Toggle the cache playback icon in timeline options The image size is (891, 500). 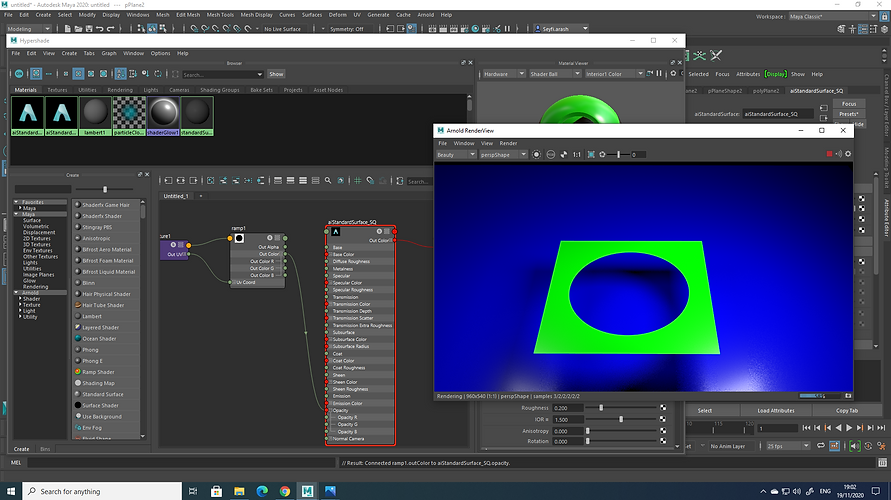click(x=834, y=446)
